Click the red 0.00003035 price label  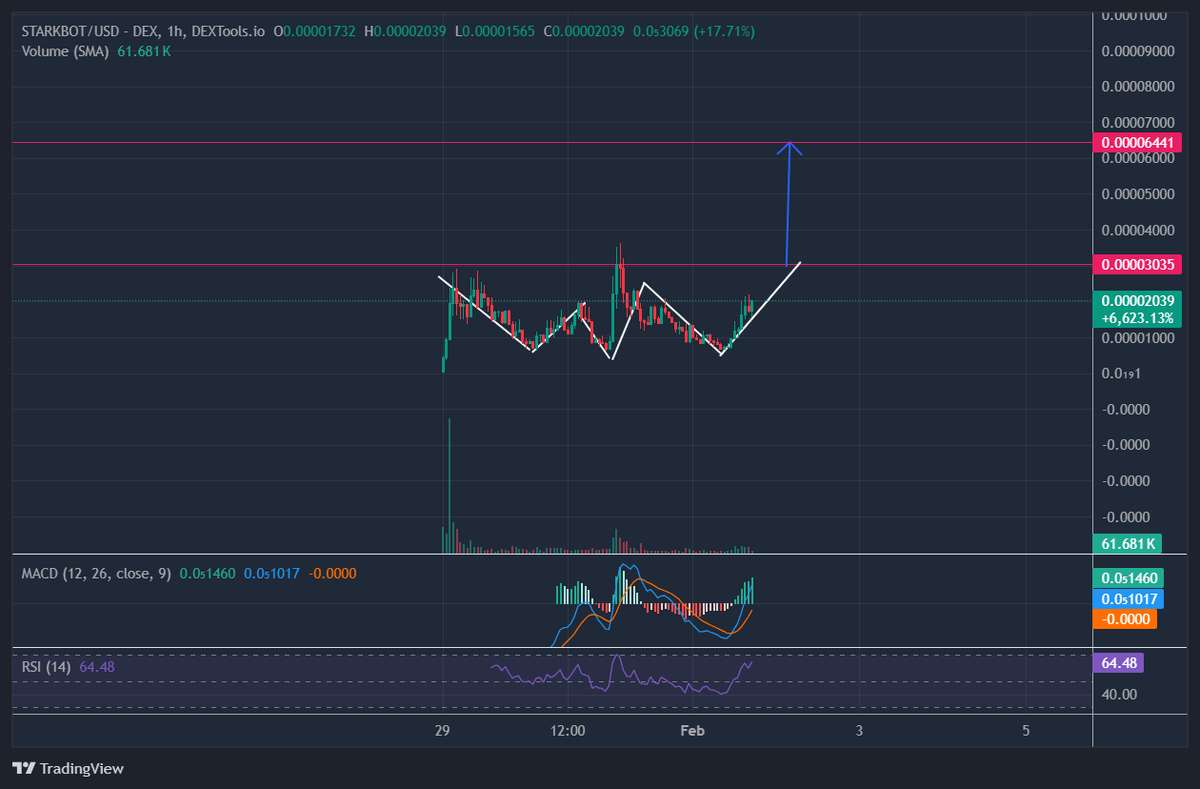(x=1138, y=265)
